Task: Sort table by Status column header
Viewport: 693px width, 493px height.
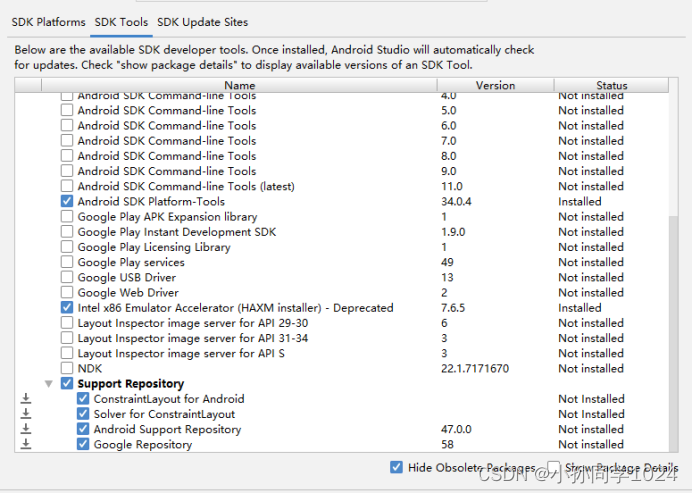Action: (x=611, y=85)
